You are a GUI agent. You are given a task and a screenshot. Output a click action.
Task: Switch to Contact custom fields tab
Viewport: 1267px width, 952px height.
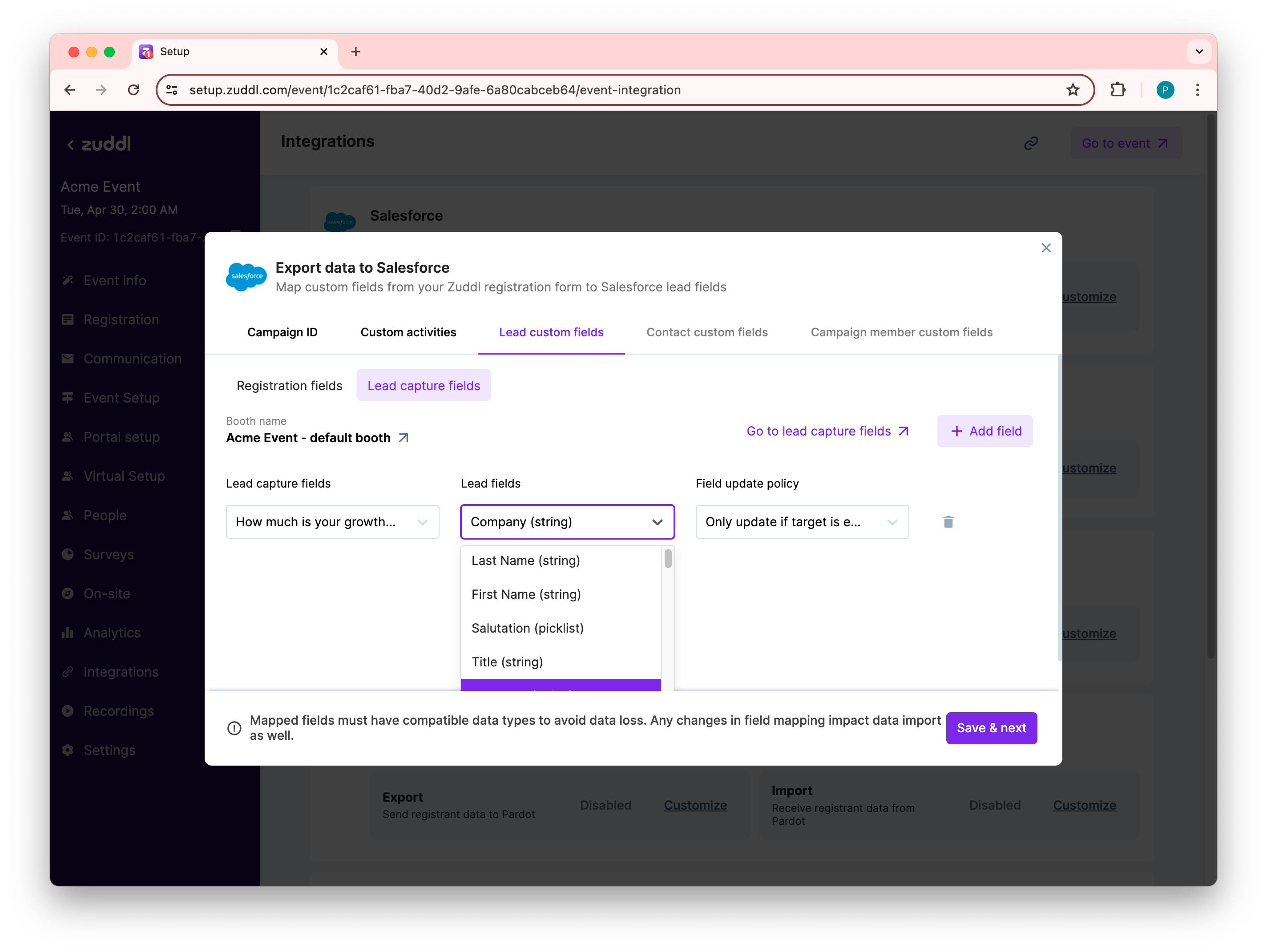click(x=707, y=332)
